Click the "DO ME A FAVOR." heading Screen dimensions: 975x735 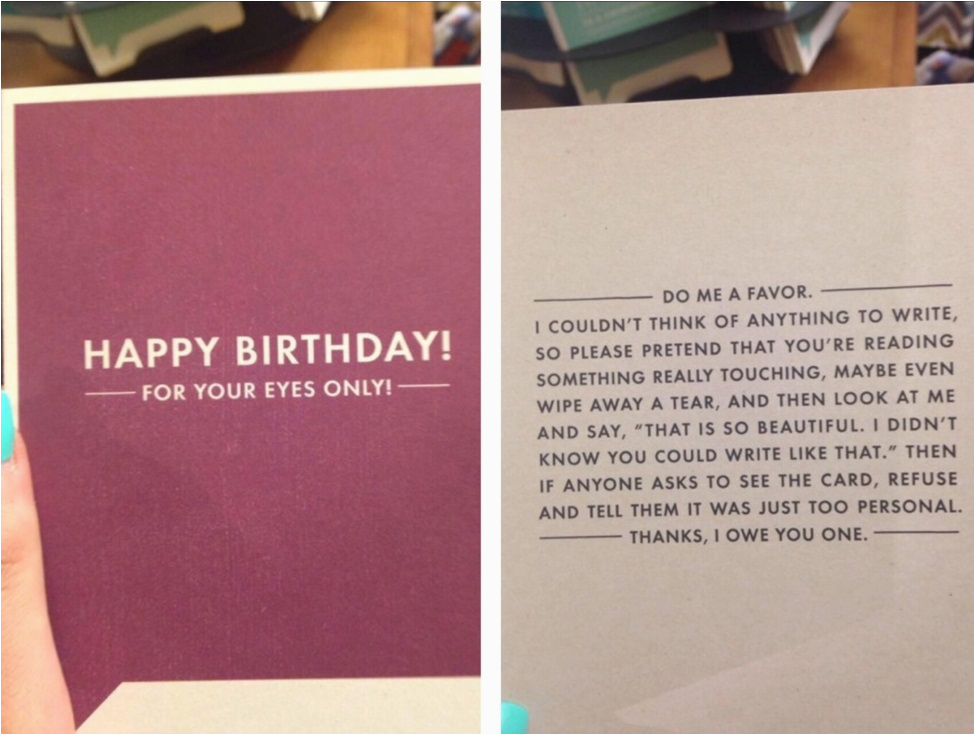coord(737,294)
